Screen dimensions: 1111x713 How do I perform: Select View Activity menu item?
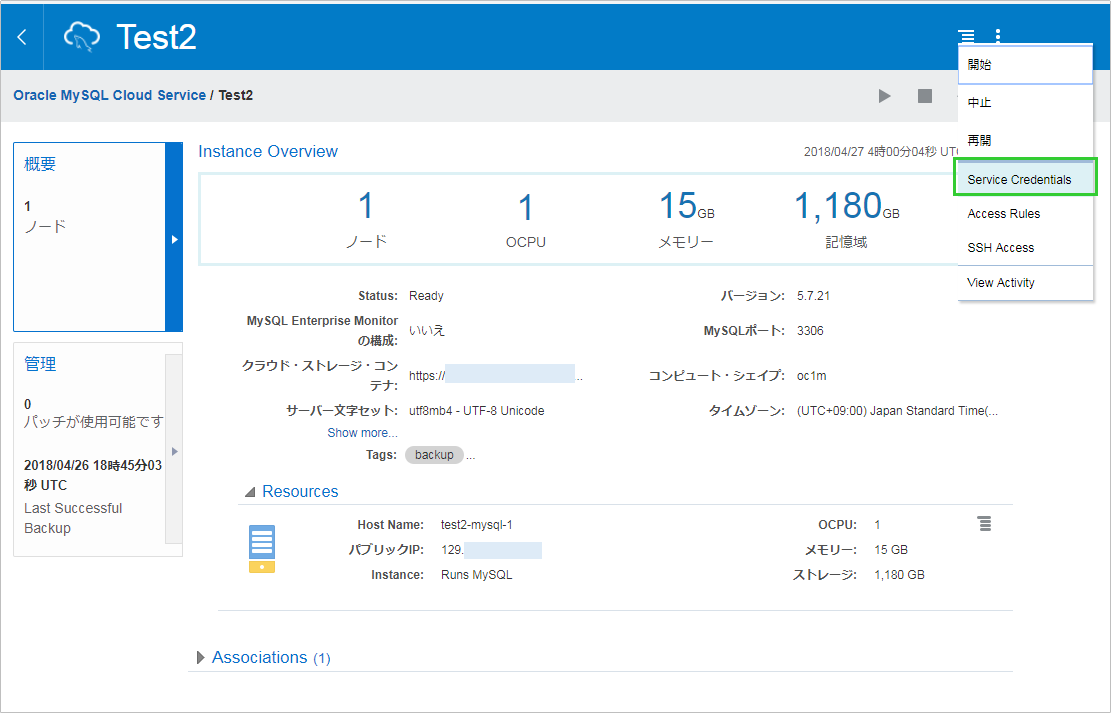coord(1025,283)
